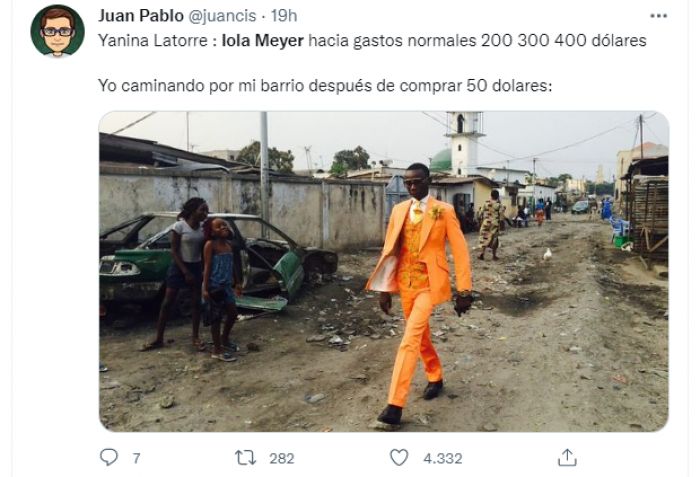Like the tweet with heart icon
Viewport: 700px width, 477px height.
coord(399,458)
